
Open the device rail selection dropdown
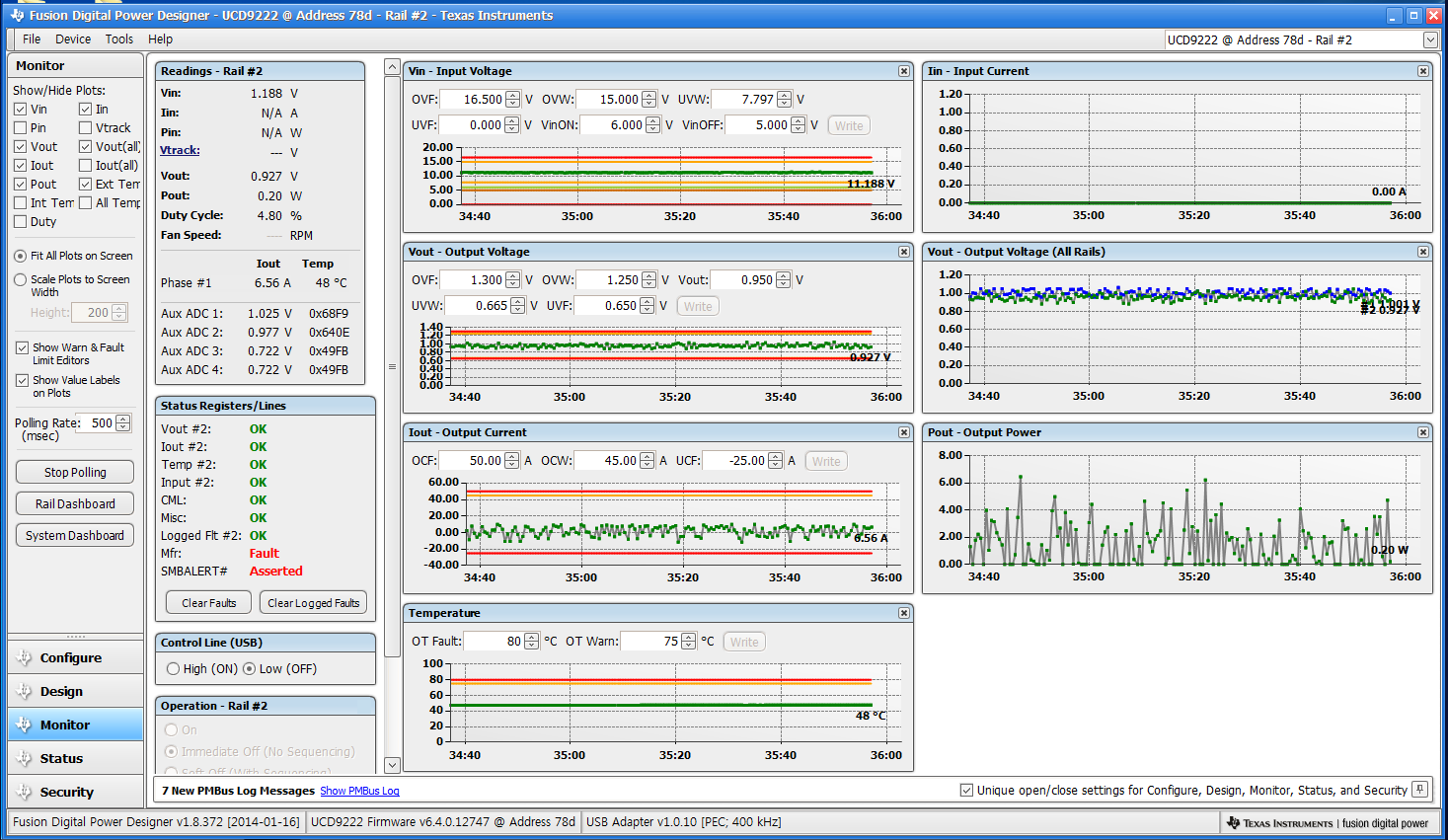1430,39
